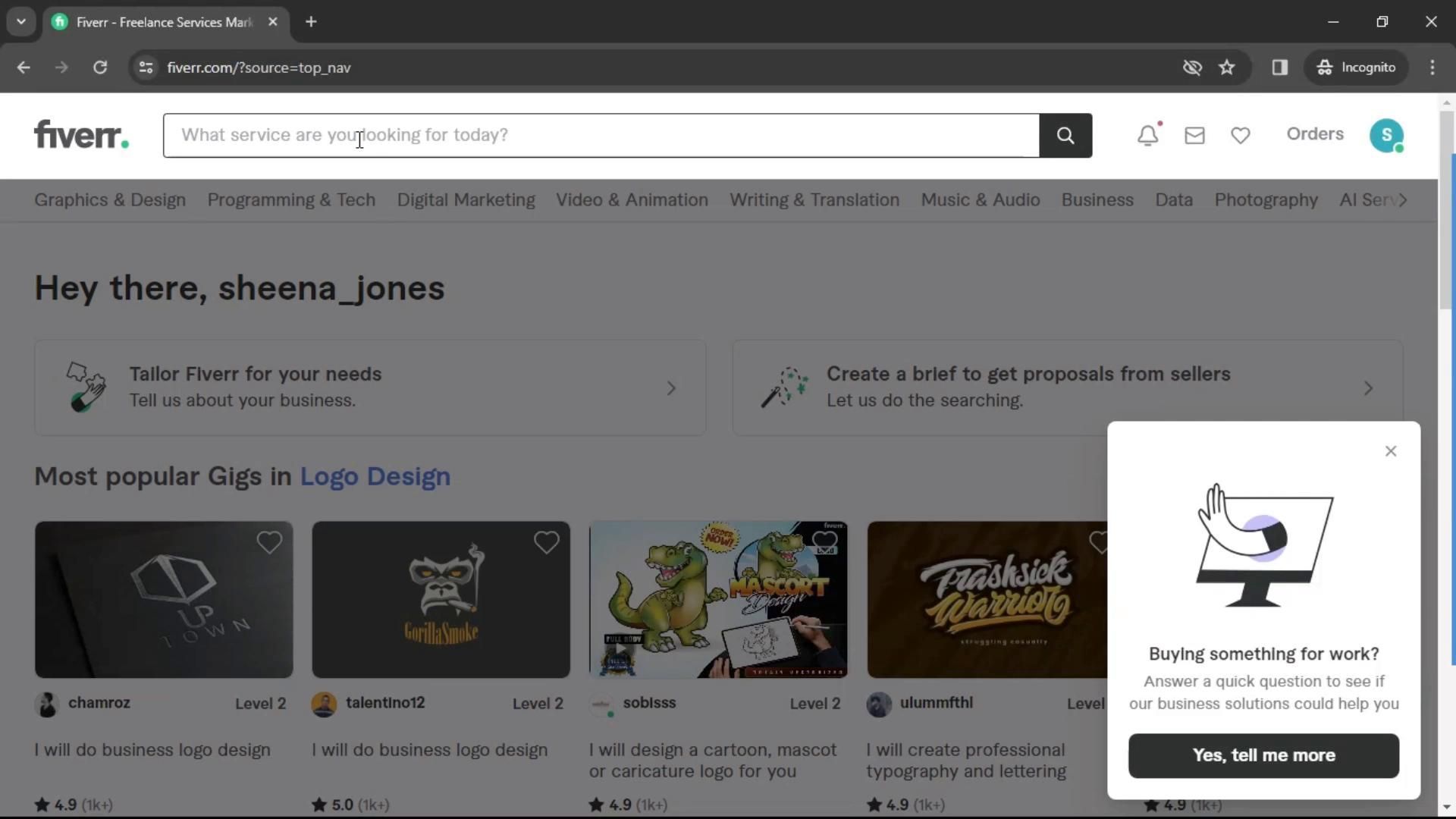Click the Fiverr logo
The width and height of the screenshot is (1456, 819).
tap(81, 135)
